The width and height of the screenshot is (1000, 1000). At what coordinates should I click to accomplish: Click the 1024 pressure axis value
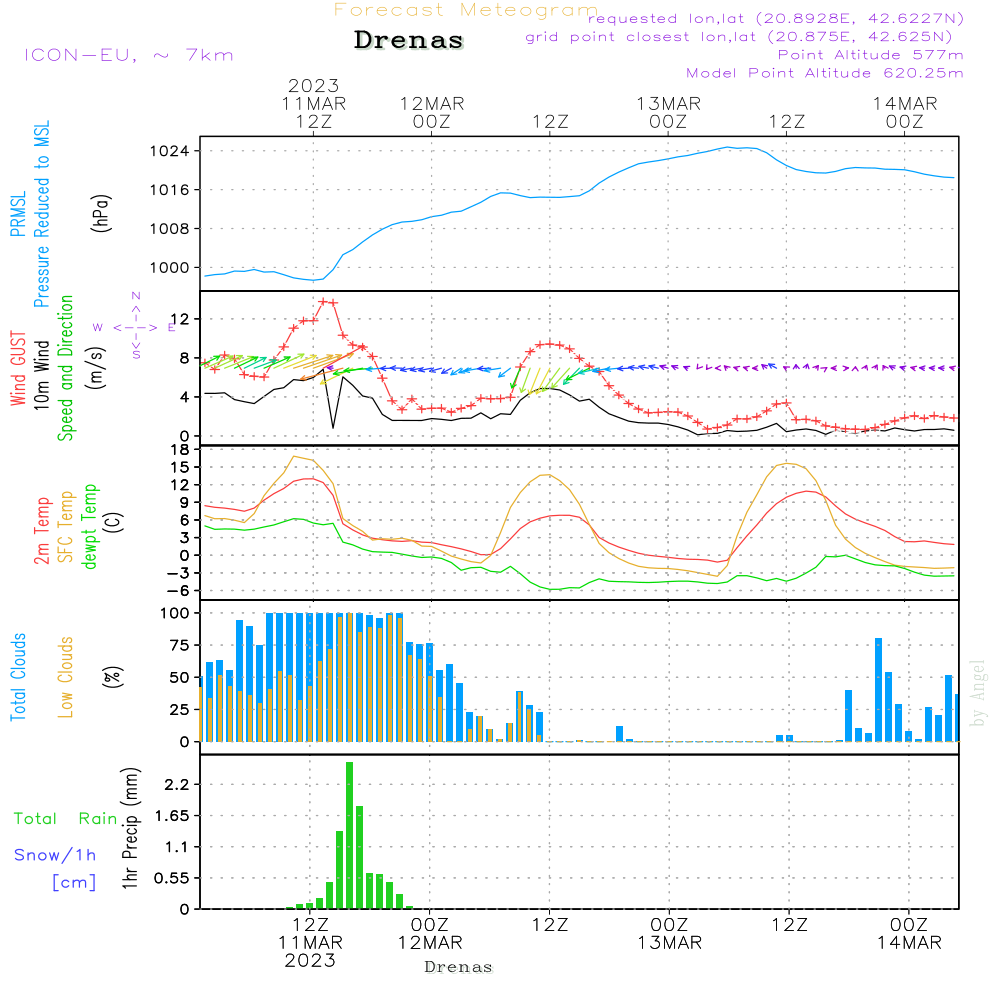(x=170, y=151)
